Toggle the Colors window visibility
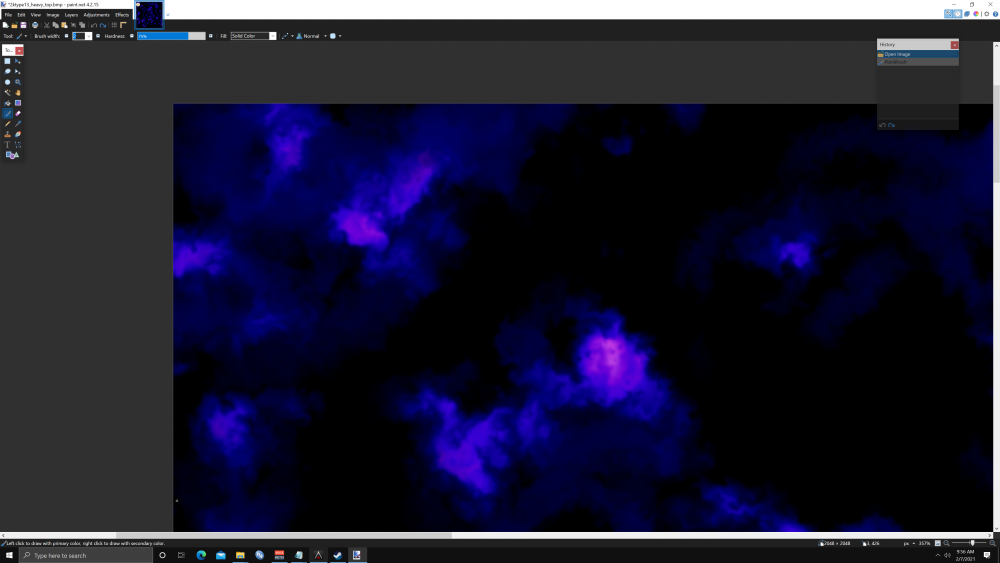 point(976,13)
